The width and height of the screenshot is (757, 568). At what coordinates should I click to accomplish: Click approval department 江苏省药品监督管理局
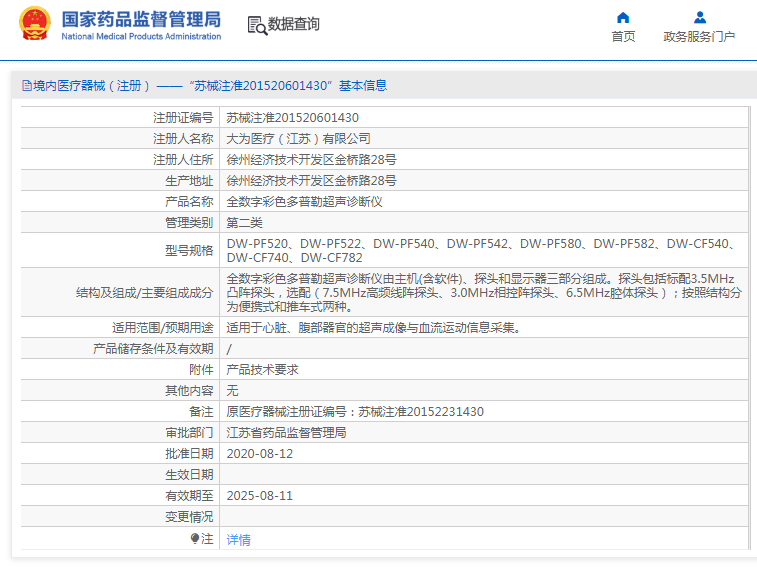286,433
